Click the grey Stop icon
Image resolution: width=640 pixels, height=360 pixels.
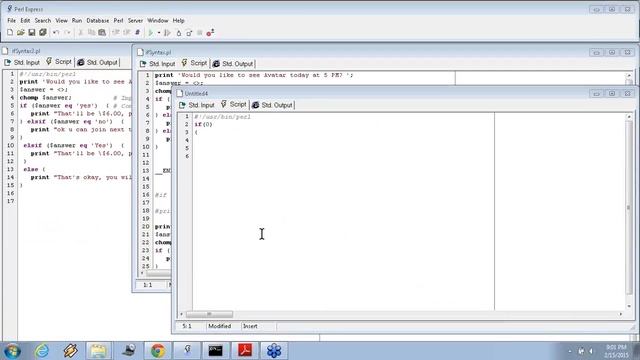pos(200,33)
